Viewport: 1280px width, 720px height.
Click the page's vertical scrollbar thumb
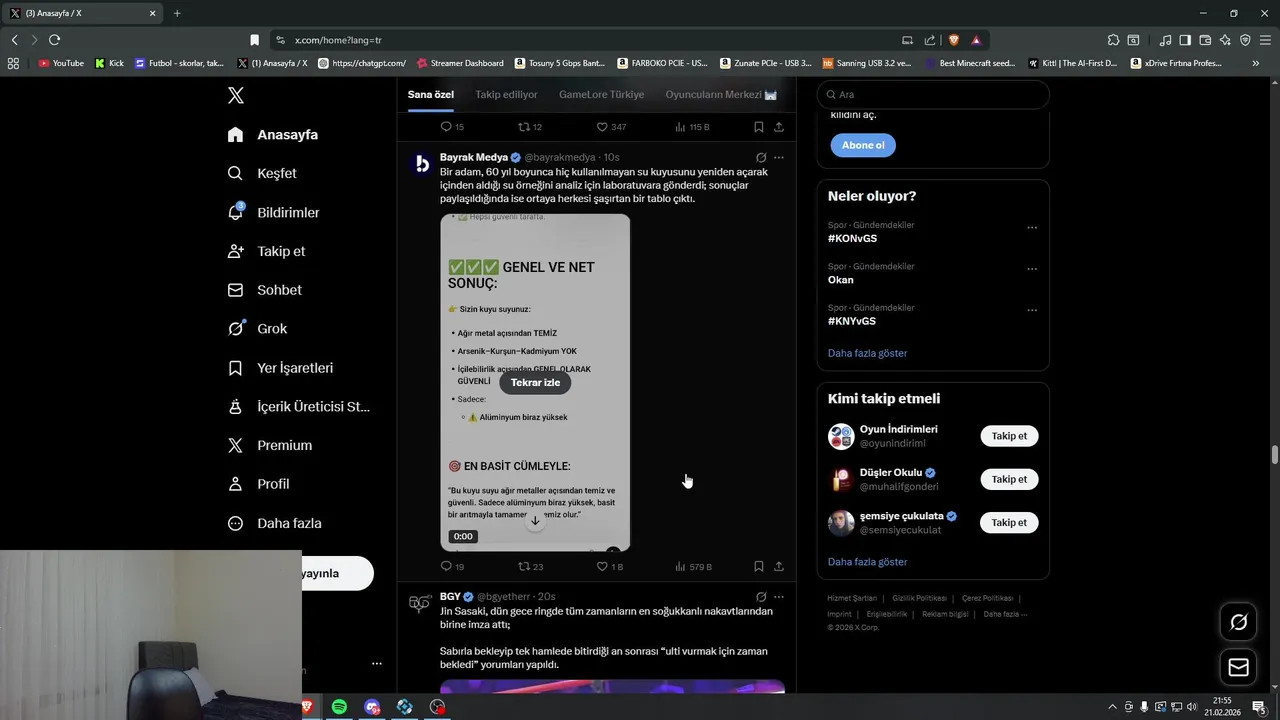[1274, 455]
